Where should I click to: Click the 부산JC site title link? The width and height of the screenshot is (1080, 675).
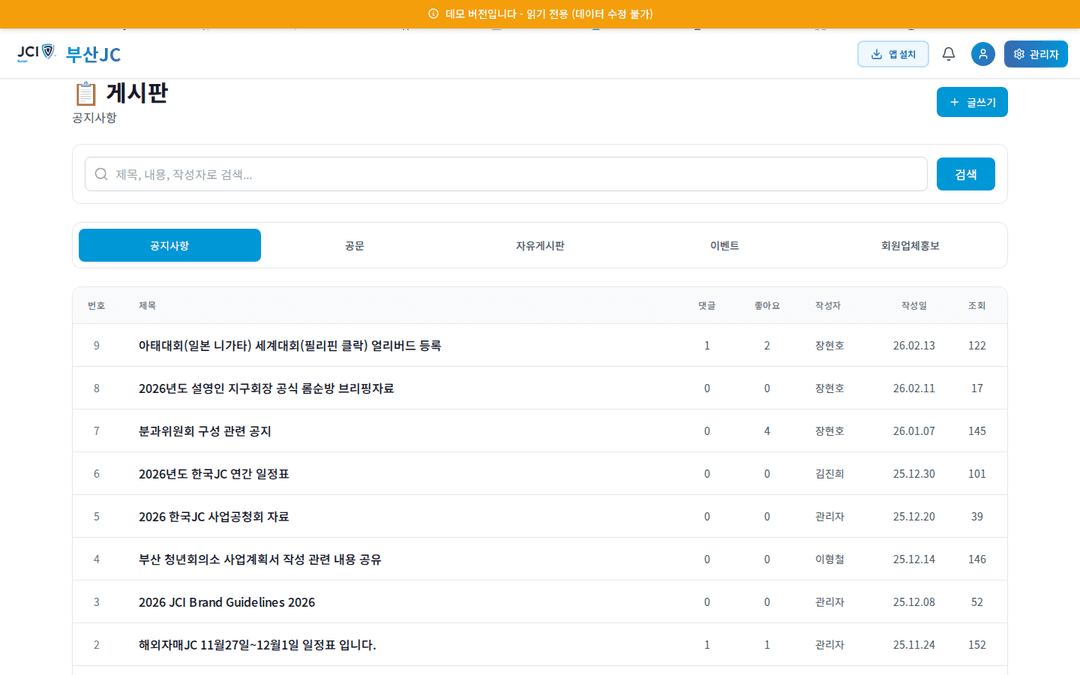(x=93, y=54)
